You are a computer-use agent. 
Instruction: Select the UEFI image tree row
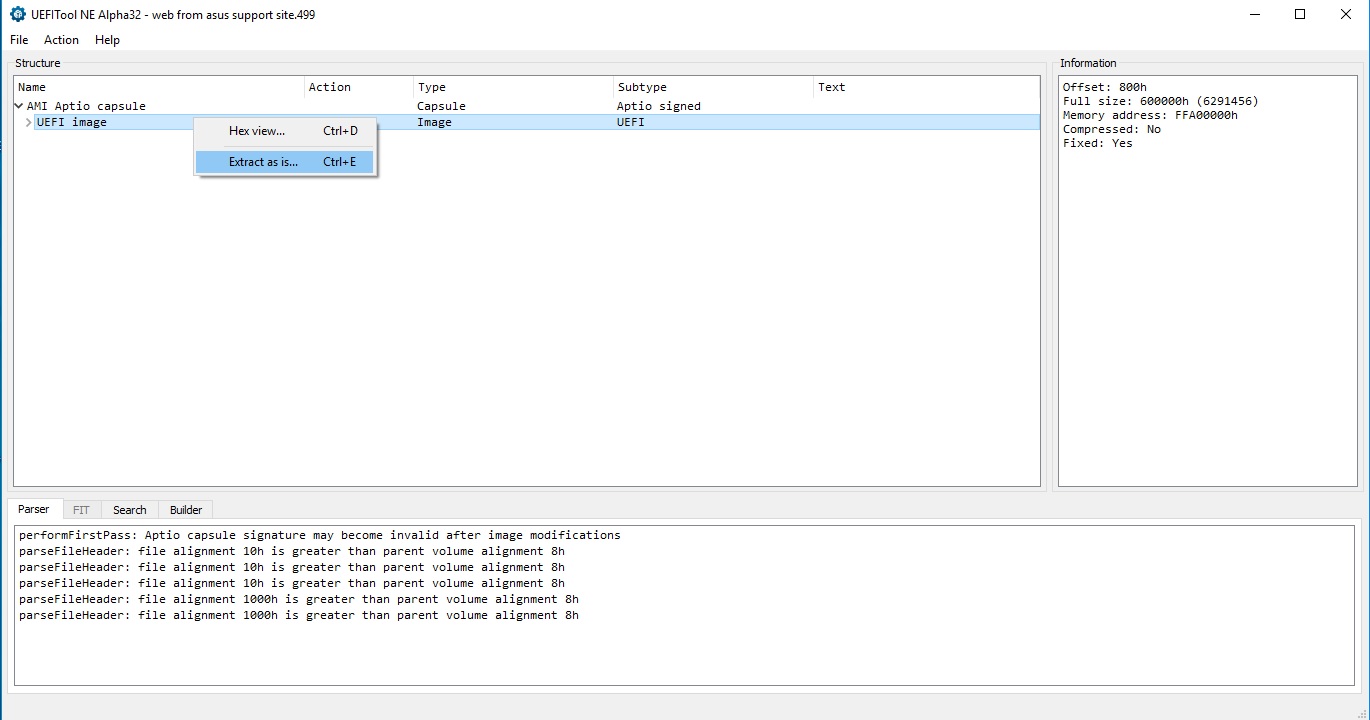point(527,122)
